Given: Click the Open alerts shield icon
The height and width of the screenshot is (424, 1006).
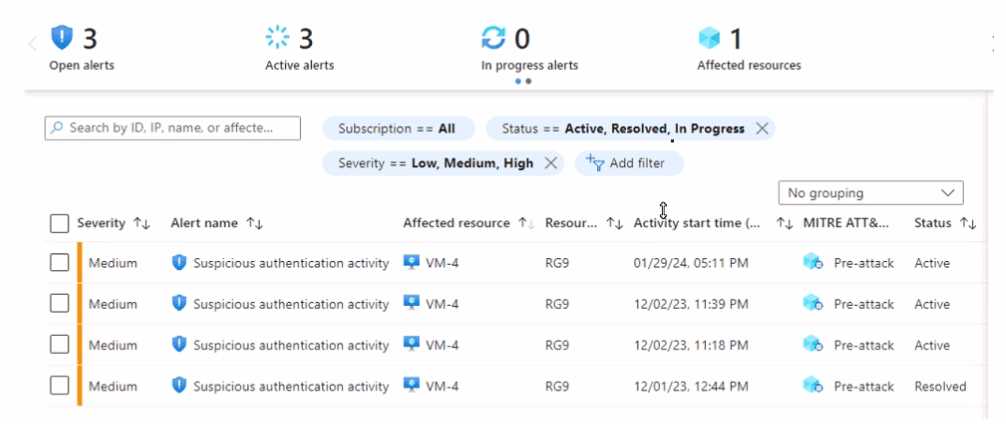Looking at the screenshot, I should (62, 39).
